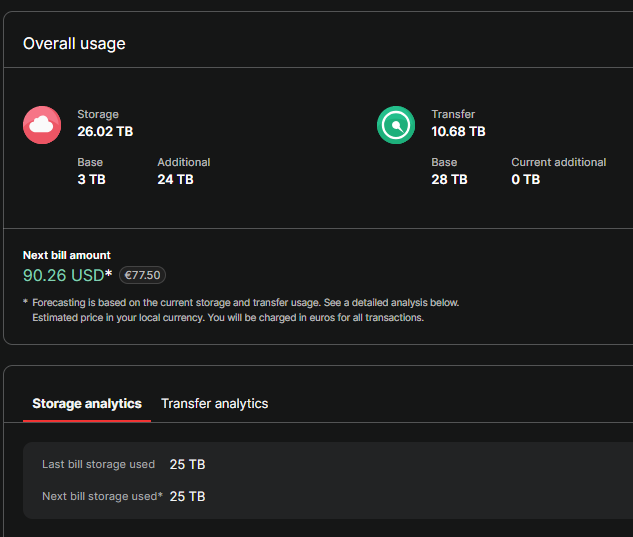The height and width of the screenshot is (537, 633).
Task: Click the green Transfer icon
Action: point(396,125)
